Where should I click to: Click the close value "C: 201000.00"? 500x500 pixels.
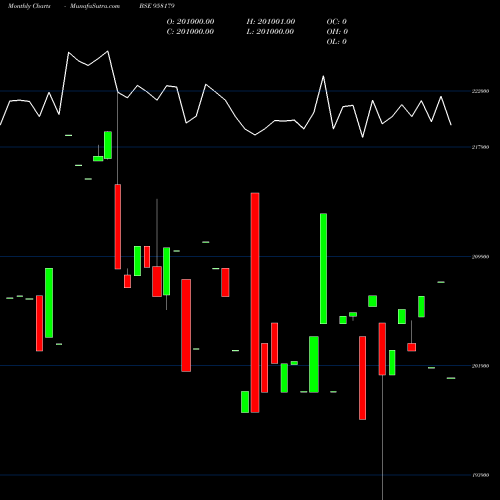(190, 32)
